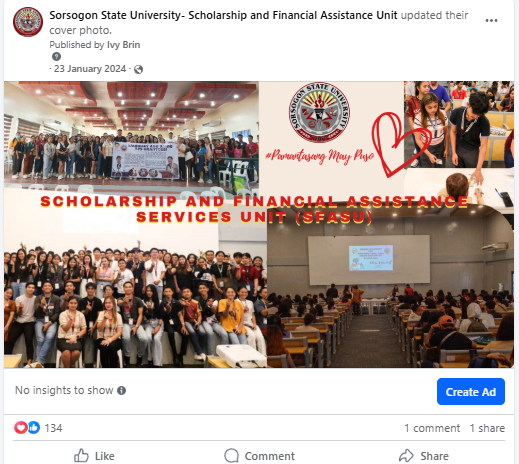Open the cover photo collage image
The image size is (519, 464).
(259, 225)
